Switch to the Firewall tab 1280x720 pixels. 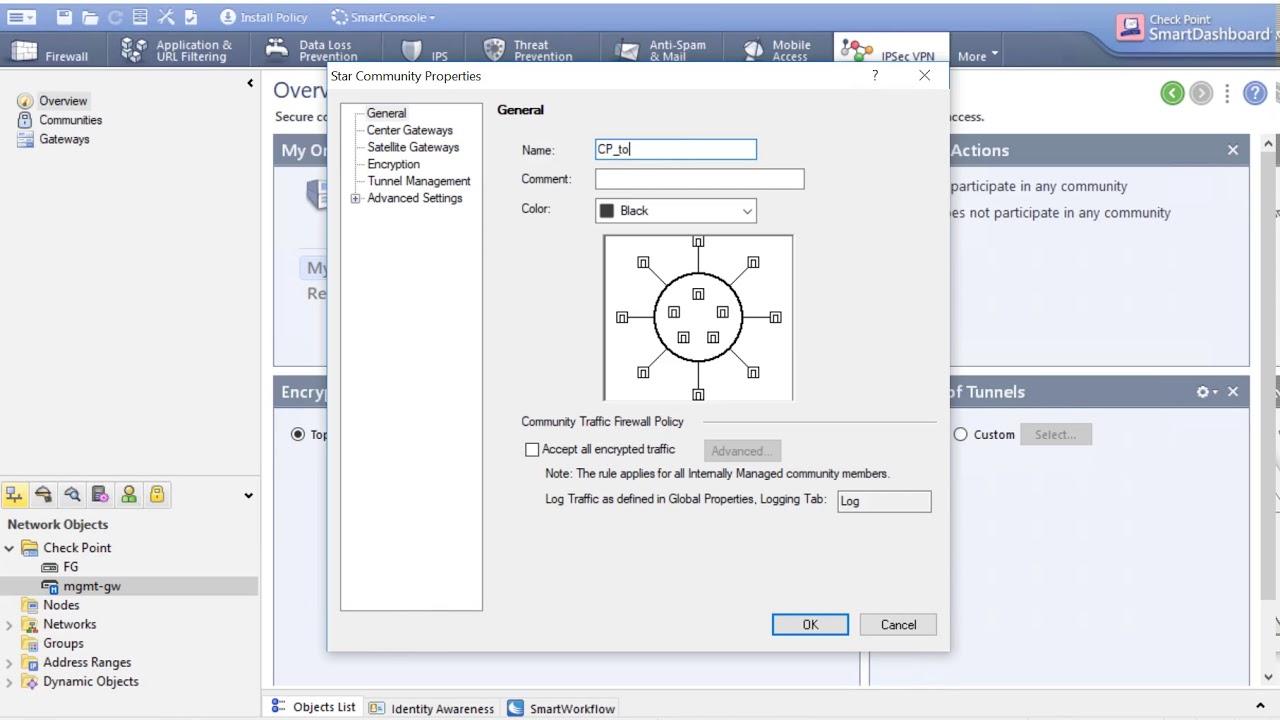(x=51, y=50)
